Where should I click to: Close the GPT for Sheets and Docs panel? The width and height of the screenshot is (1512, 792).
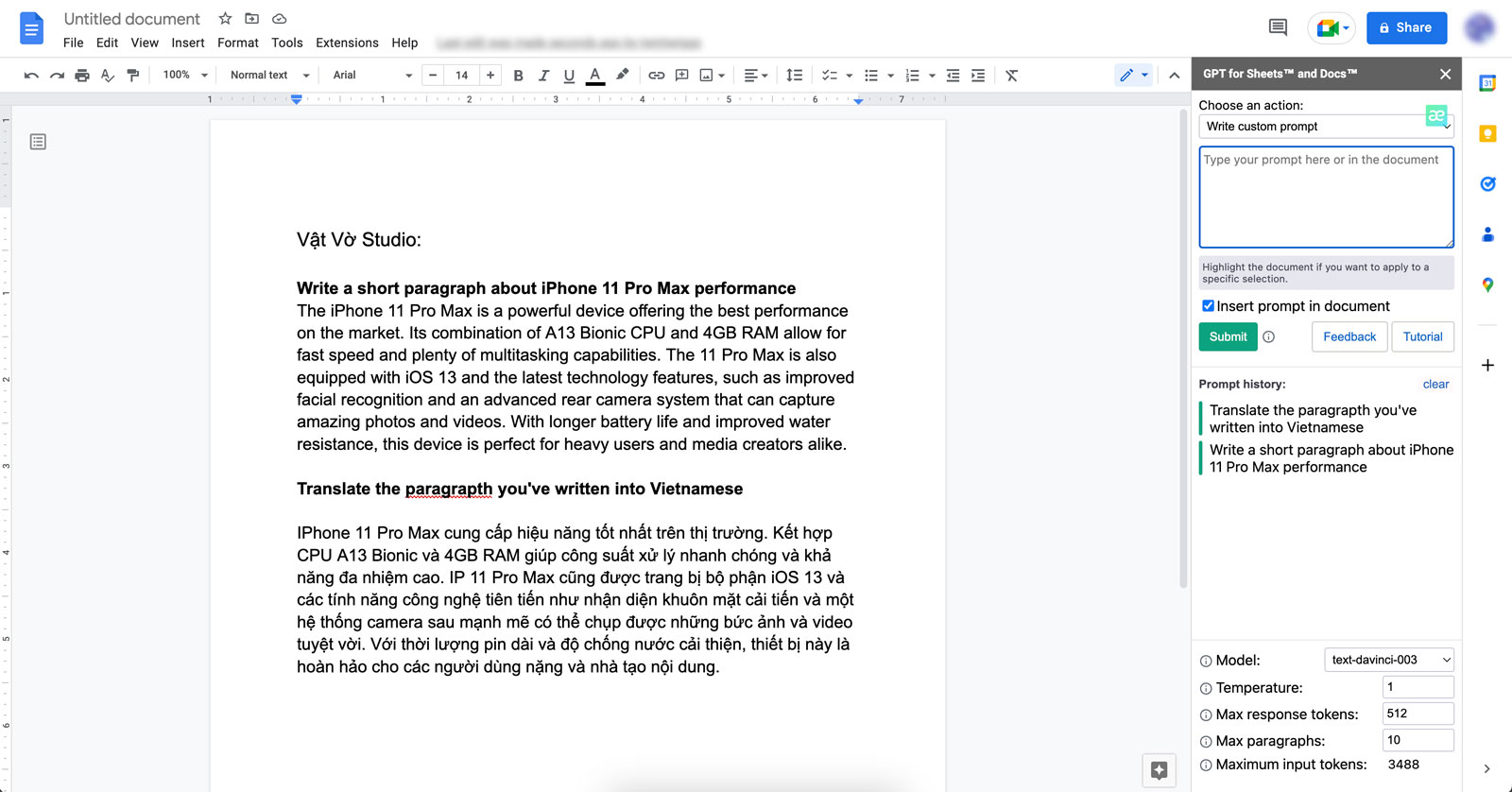(1445, 74)
